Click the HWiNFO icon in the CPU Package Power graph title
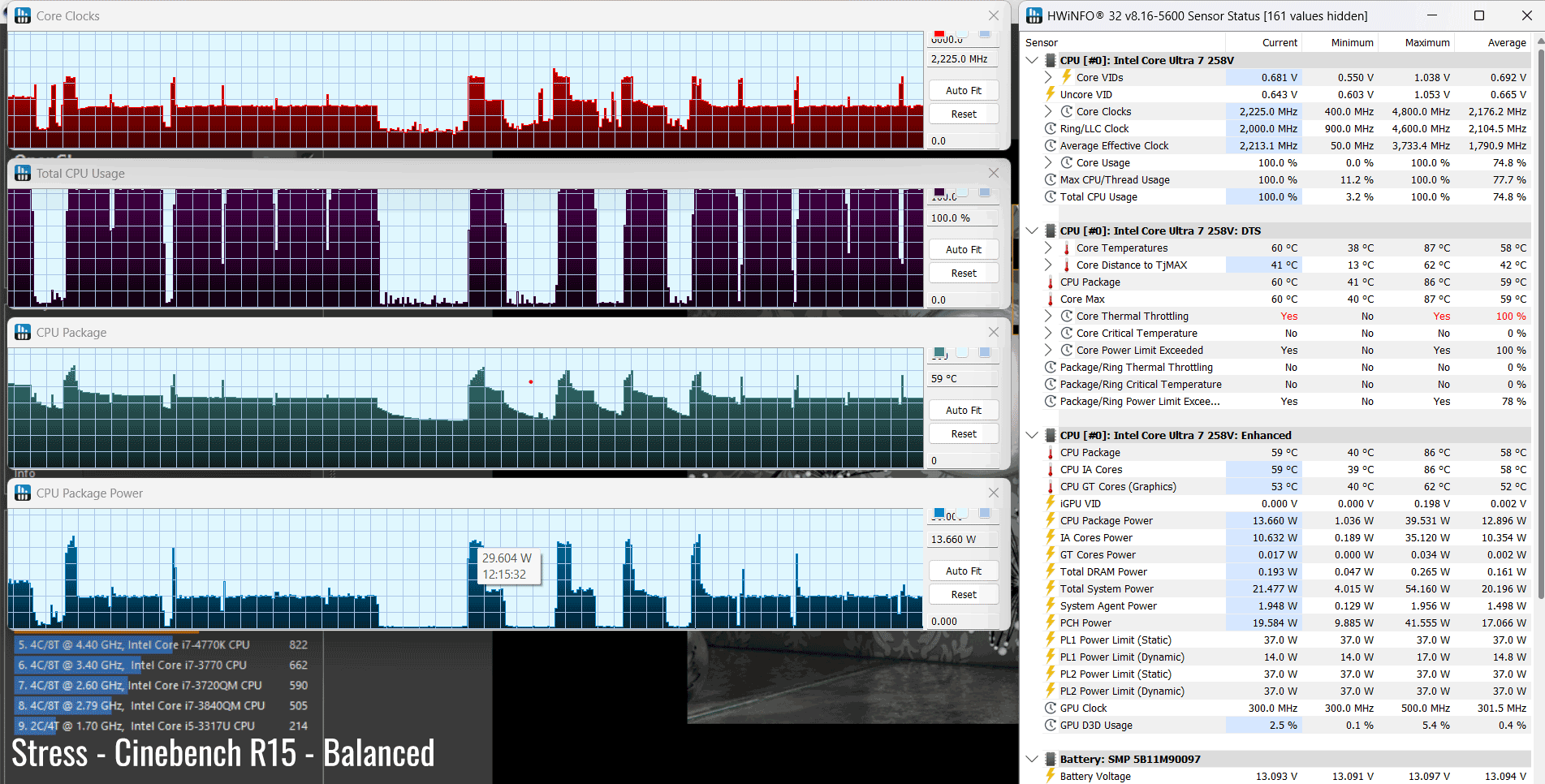 click(x=23, y=493)
